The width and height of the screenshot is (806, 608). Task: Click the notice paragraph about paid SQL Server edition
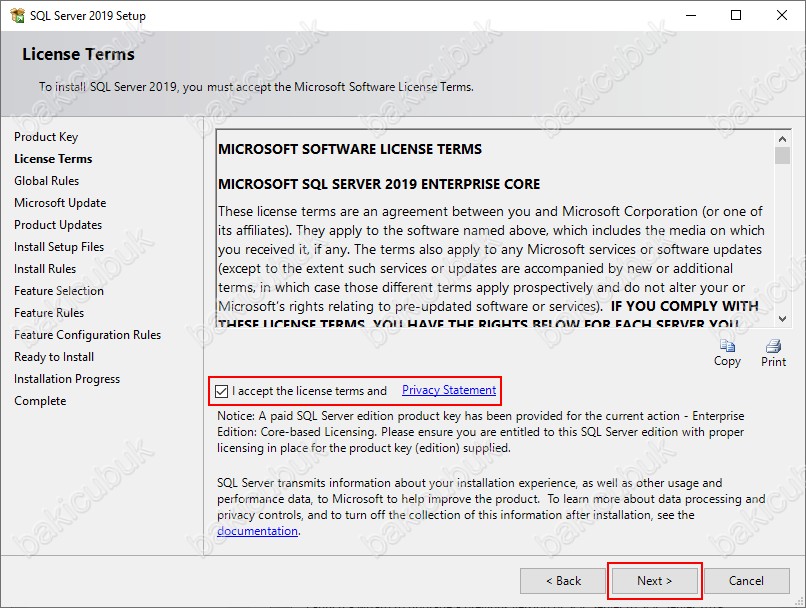tap(481, 432)
